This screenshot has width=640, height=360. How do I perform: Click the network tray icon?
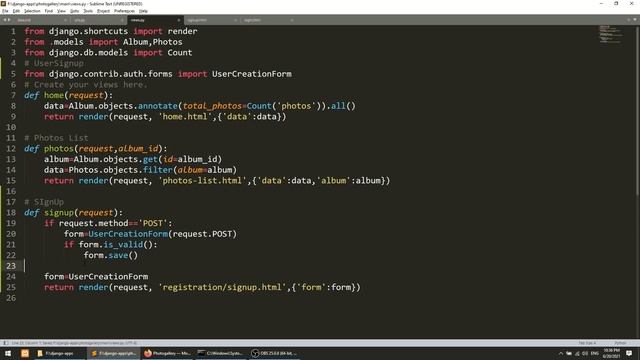[x=577, y=353]
